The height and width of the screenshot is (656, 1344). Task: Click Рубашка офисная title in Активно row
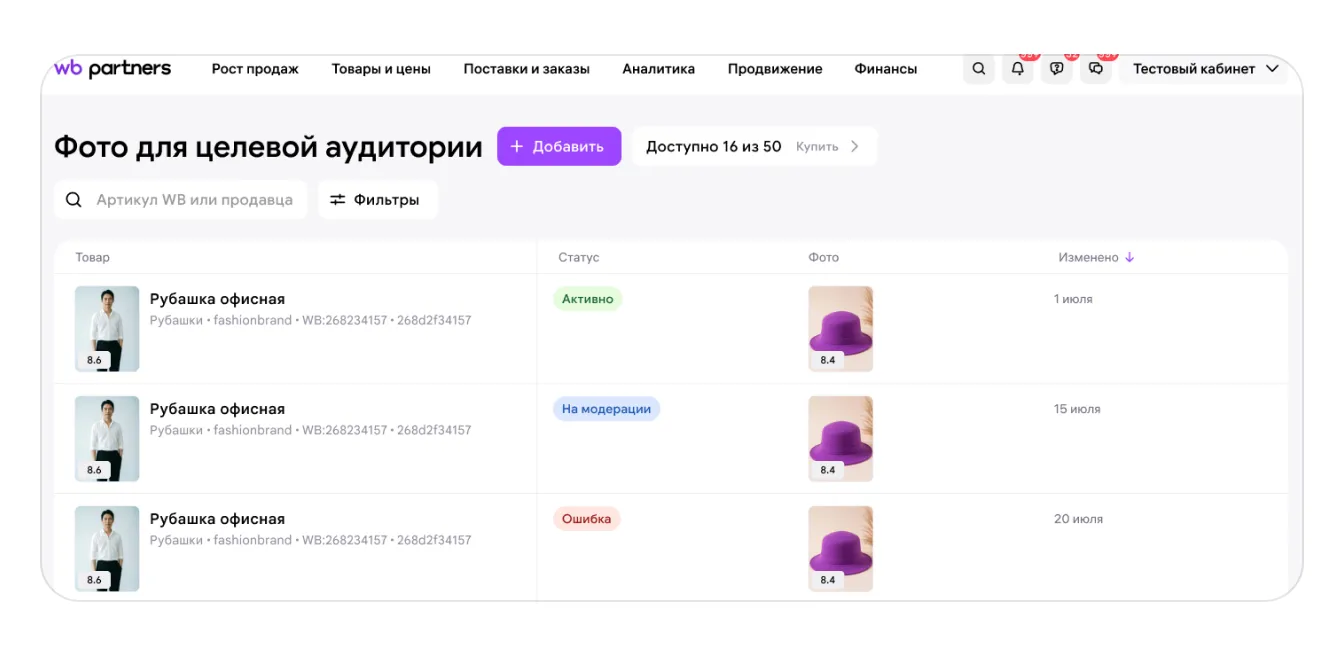click(x=217, y=299)
